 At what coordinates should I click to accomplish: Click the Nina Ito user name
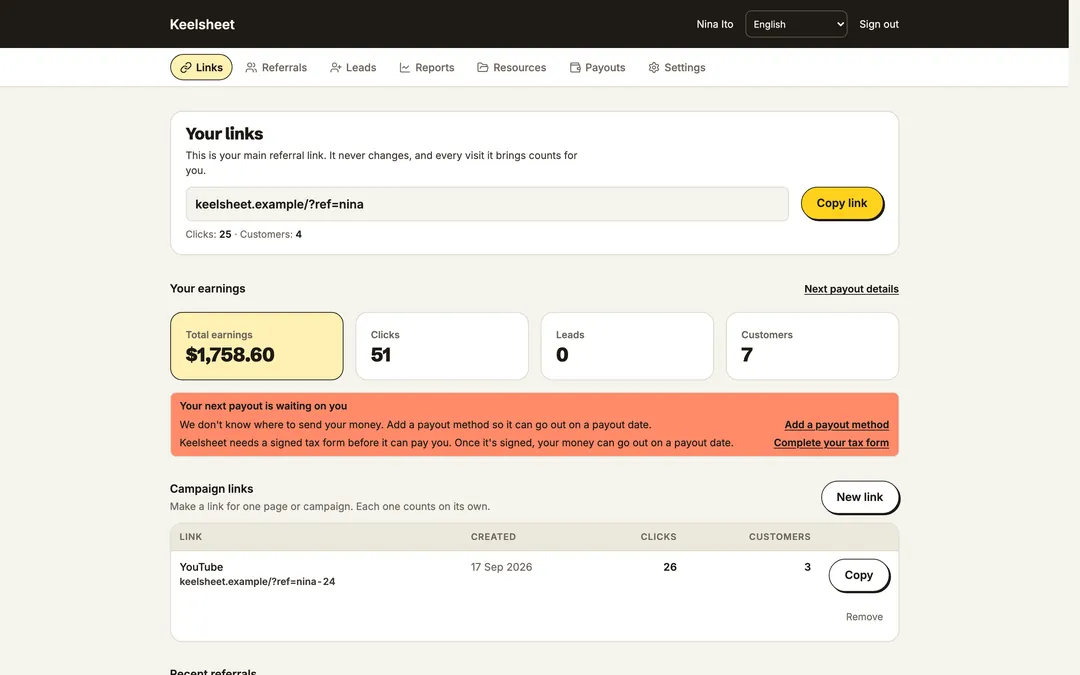715,24
